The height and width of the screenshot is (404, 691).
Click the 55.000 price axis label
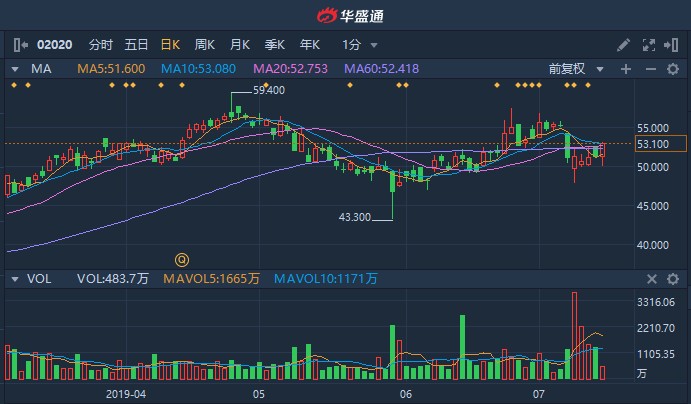[x=653, y=128]
